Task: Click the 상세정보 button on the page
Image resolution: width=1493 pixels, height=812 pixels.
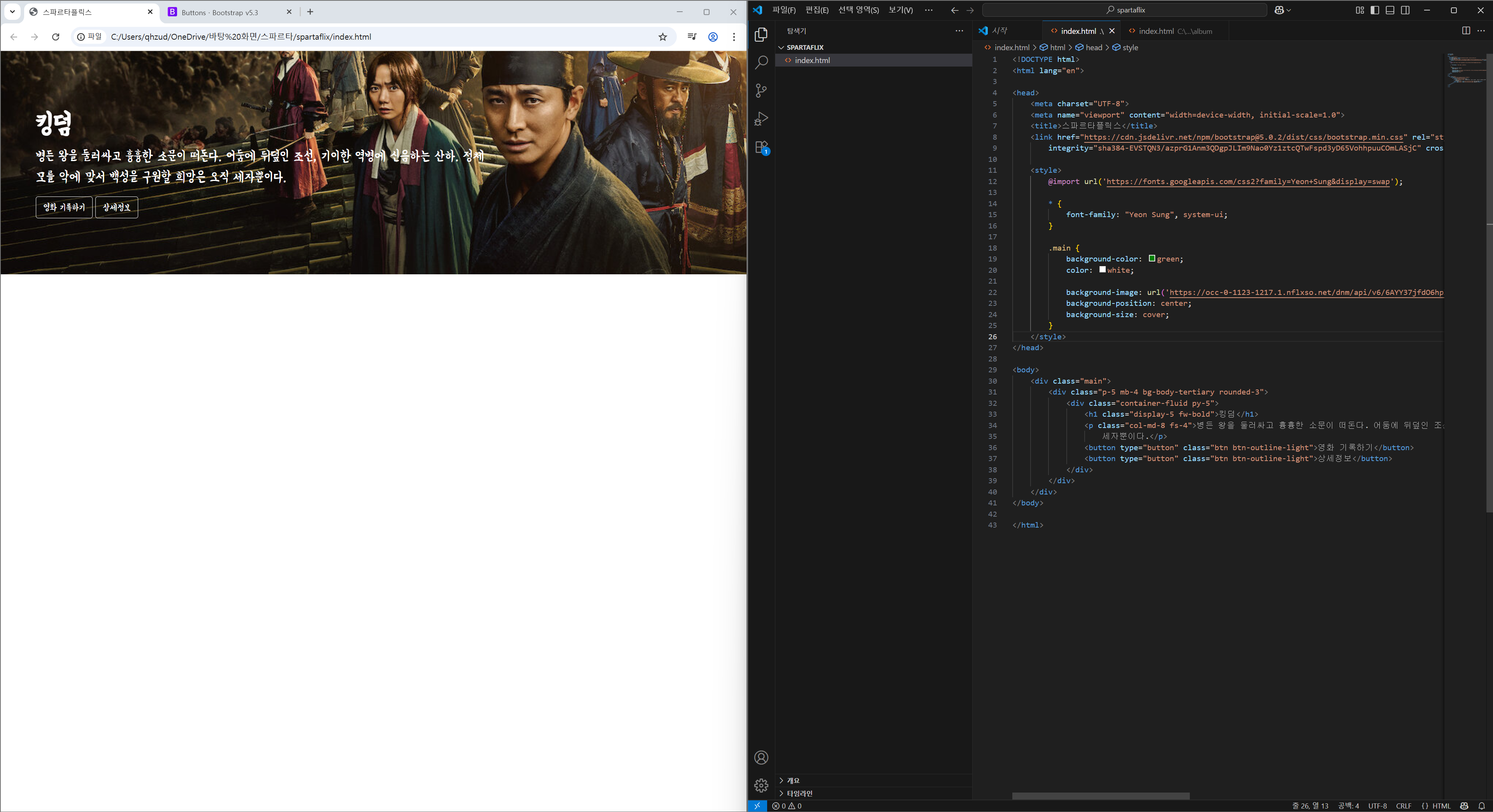Action: point(116,207)
